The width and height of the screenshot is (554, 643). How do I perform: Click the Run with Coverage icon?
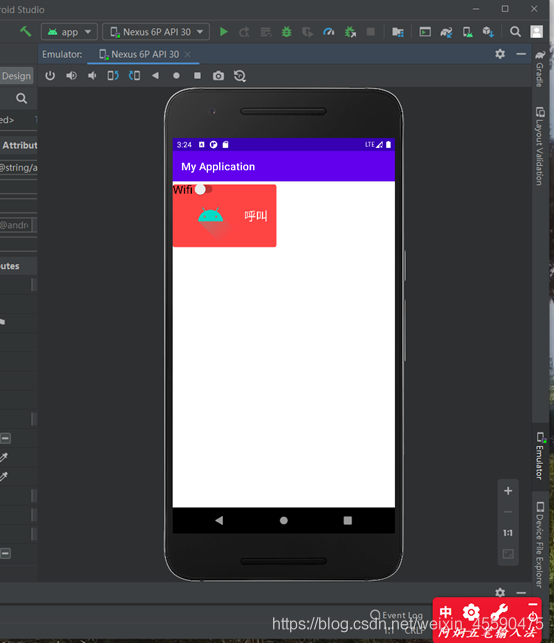click(308, 32)
